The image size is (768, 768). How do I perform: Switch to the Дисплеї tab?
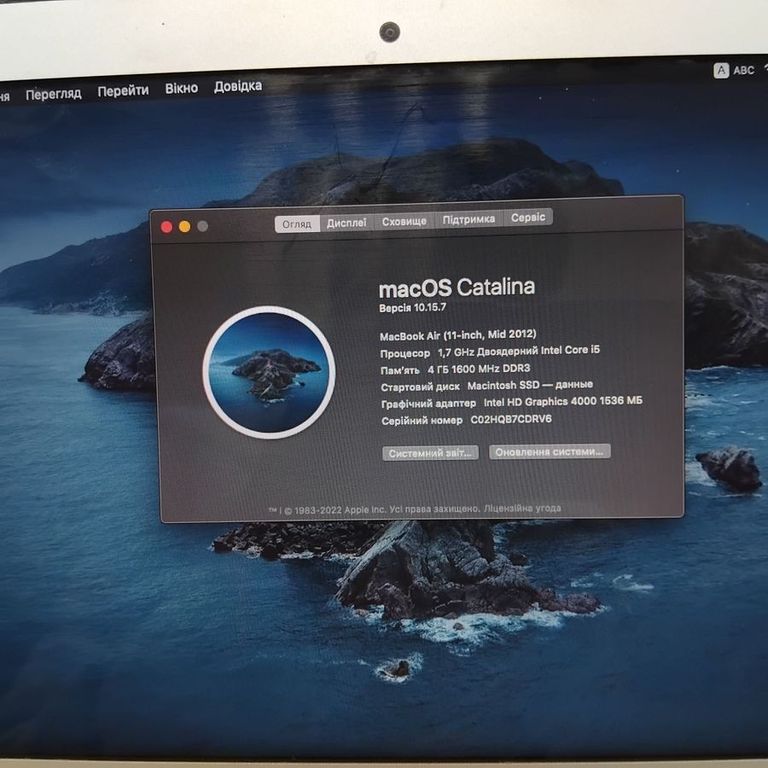click(346, 223)
